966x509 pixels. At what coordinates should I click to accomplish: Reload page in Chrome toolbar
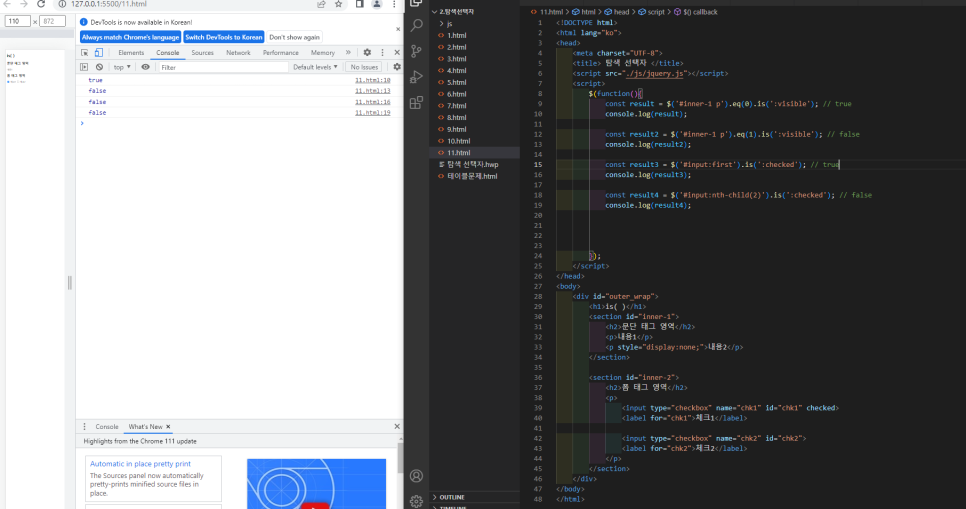41,4
